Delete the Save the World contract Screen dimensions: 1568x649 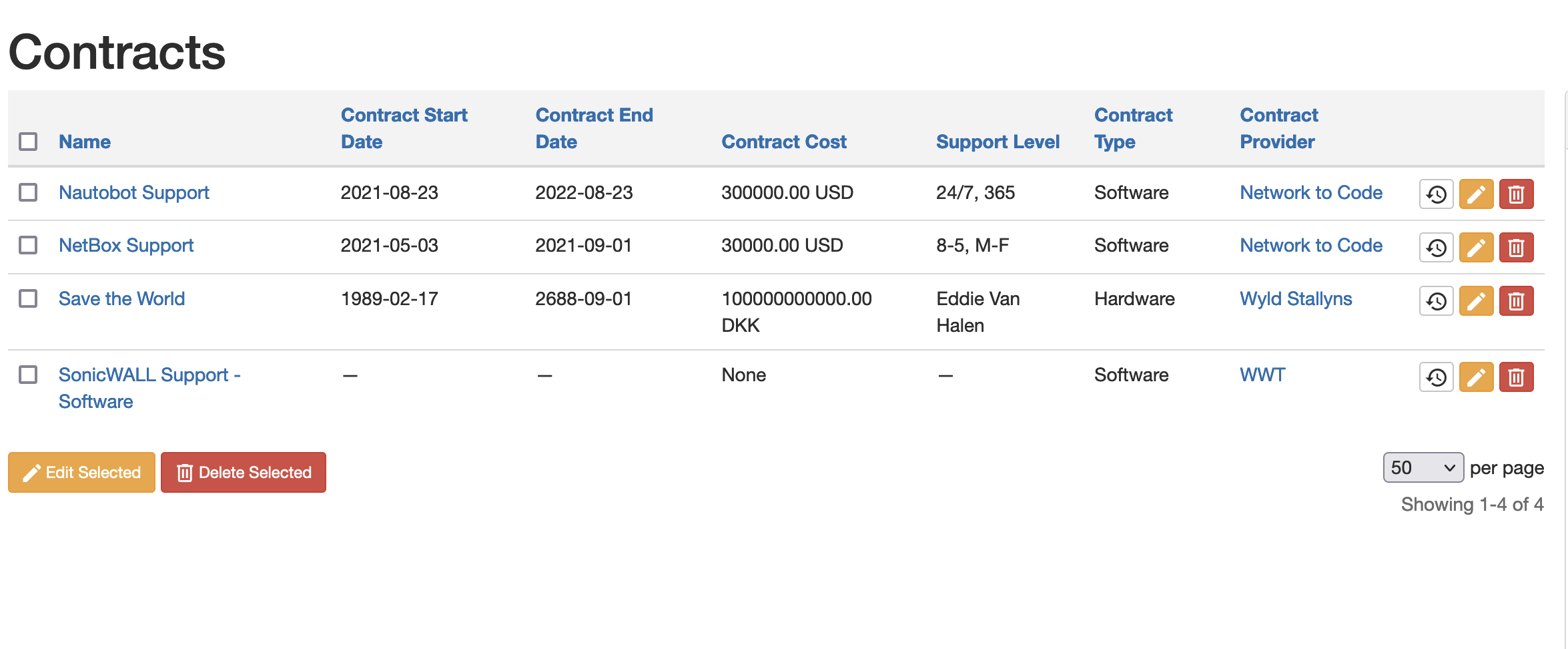tap(1516, 301)
